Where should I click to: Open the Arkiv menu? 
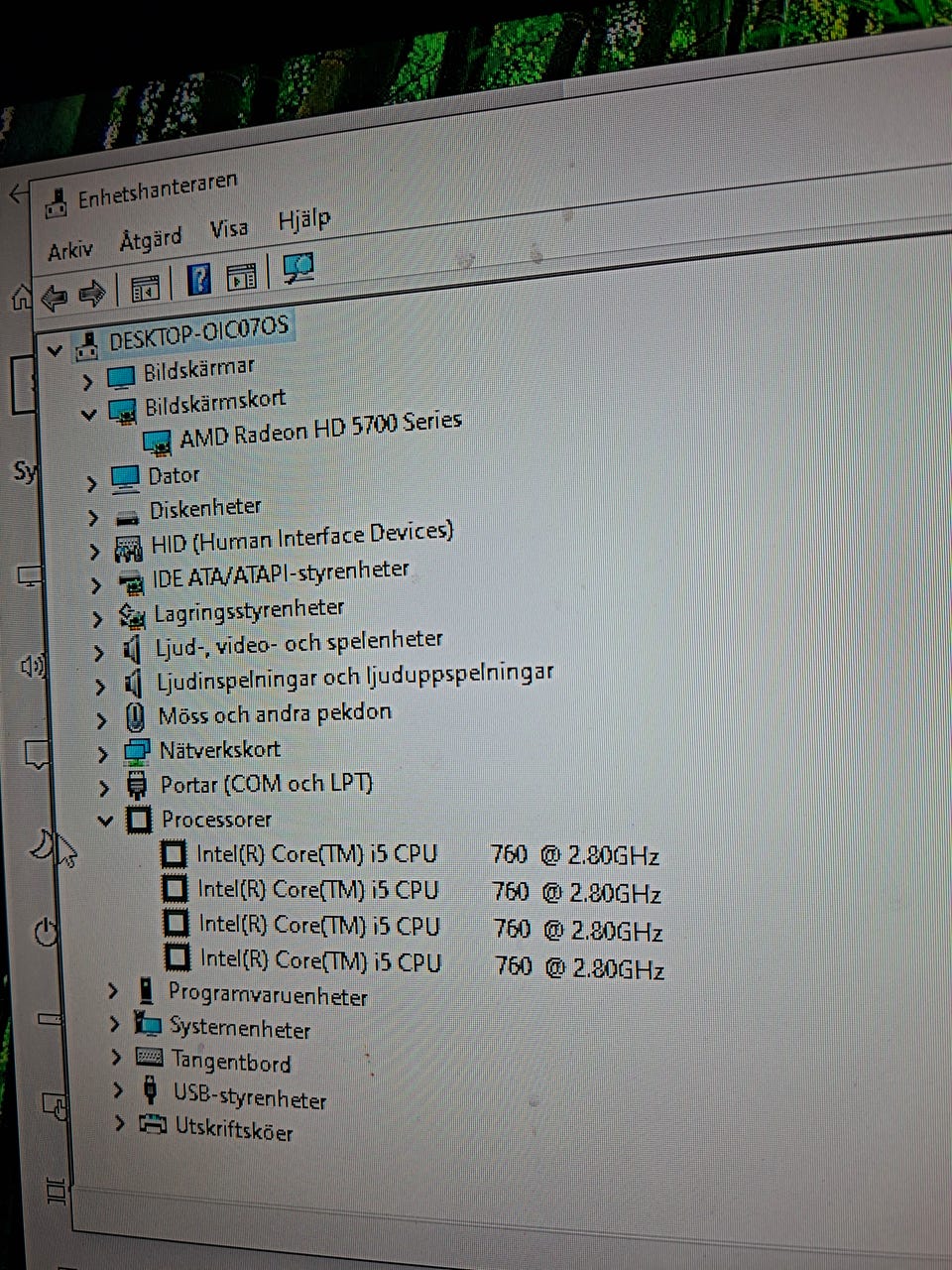(70, 249)
